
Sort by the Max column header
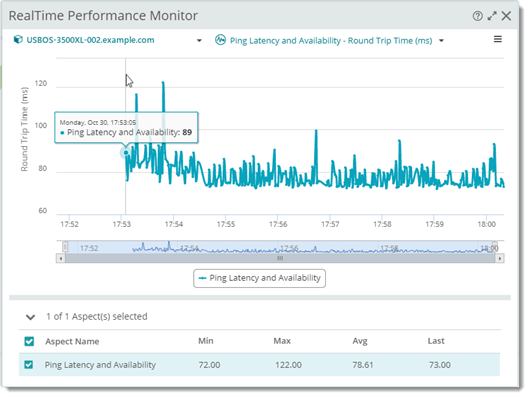click(x=282, y=341)
